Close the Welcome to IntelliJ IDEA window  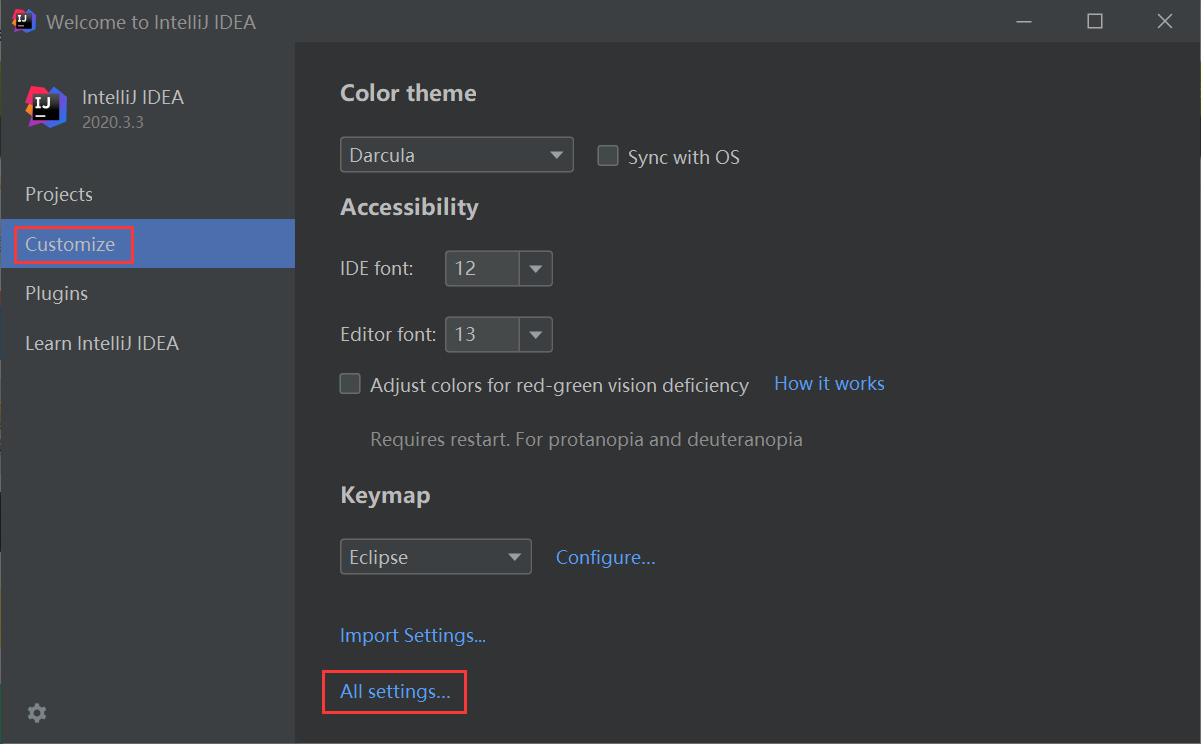(x=1165, y=21)
